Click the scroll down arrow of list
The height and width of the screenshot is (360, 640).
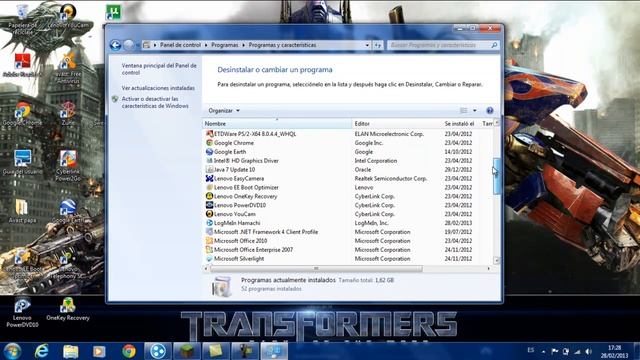496,260
